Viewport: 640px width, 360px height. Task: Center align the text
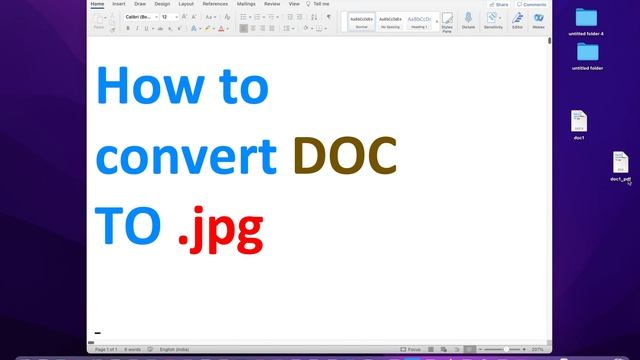click(253, 28)
